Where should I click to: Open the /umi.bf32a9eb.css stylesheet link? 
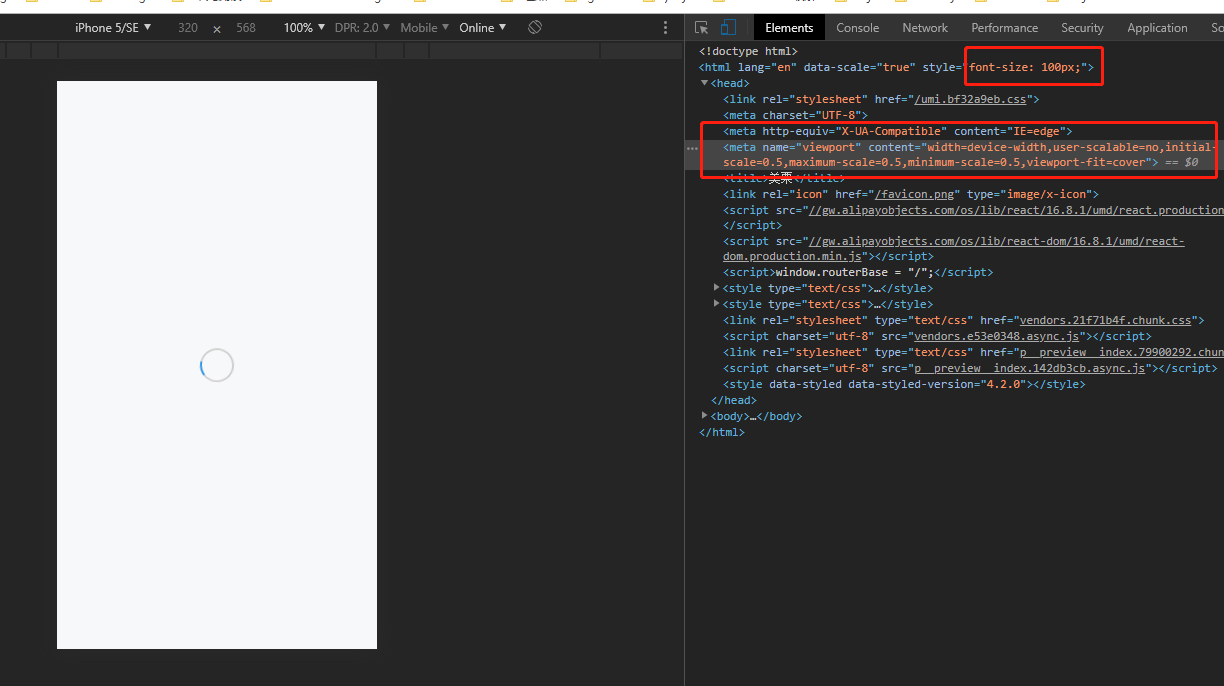point(971,99)
